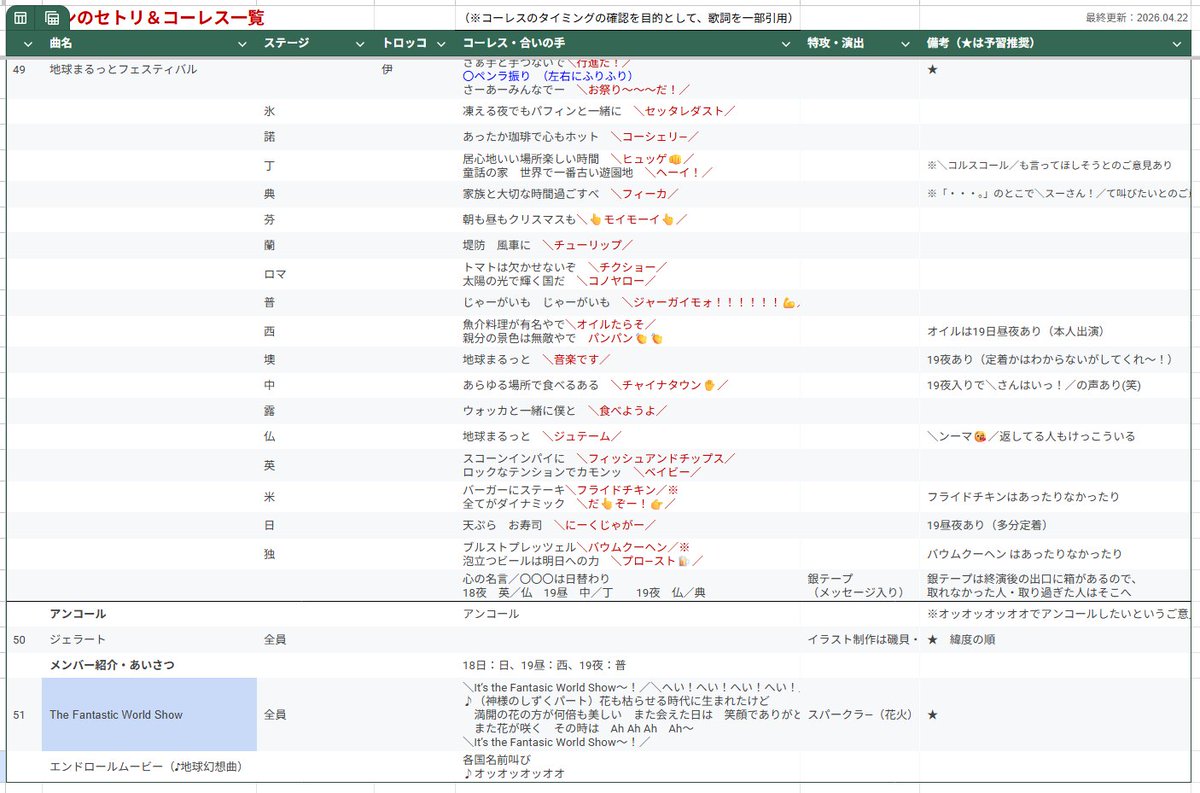
Task: Click the メンバー紹介・あいさつ row label
Action: (114, 665)
